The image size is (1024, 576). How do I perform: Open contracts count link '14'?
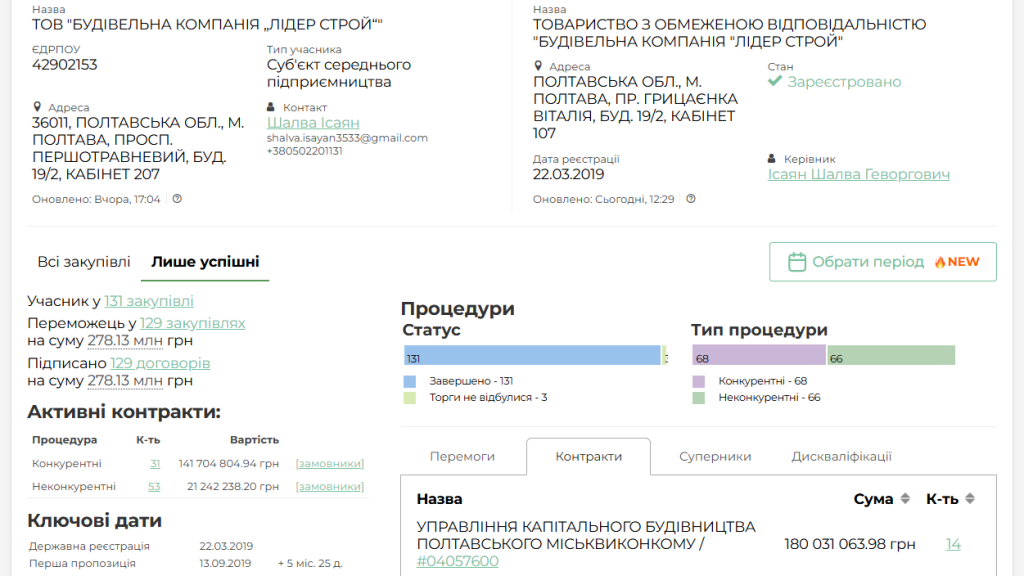click(x=953, y=544)
